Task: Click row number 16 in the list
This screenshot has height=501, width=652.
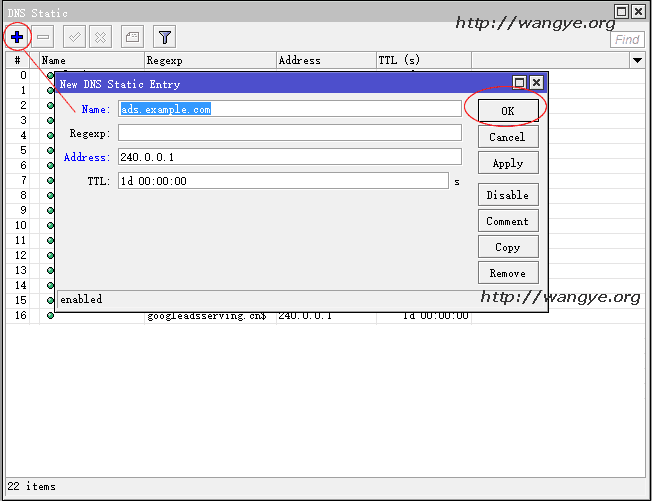Action: click(21, 316)
